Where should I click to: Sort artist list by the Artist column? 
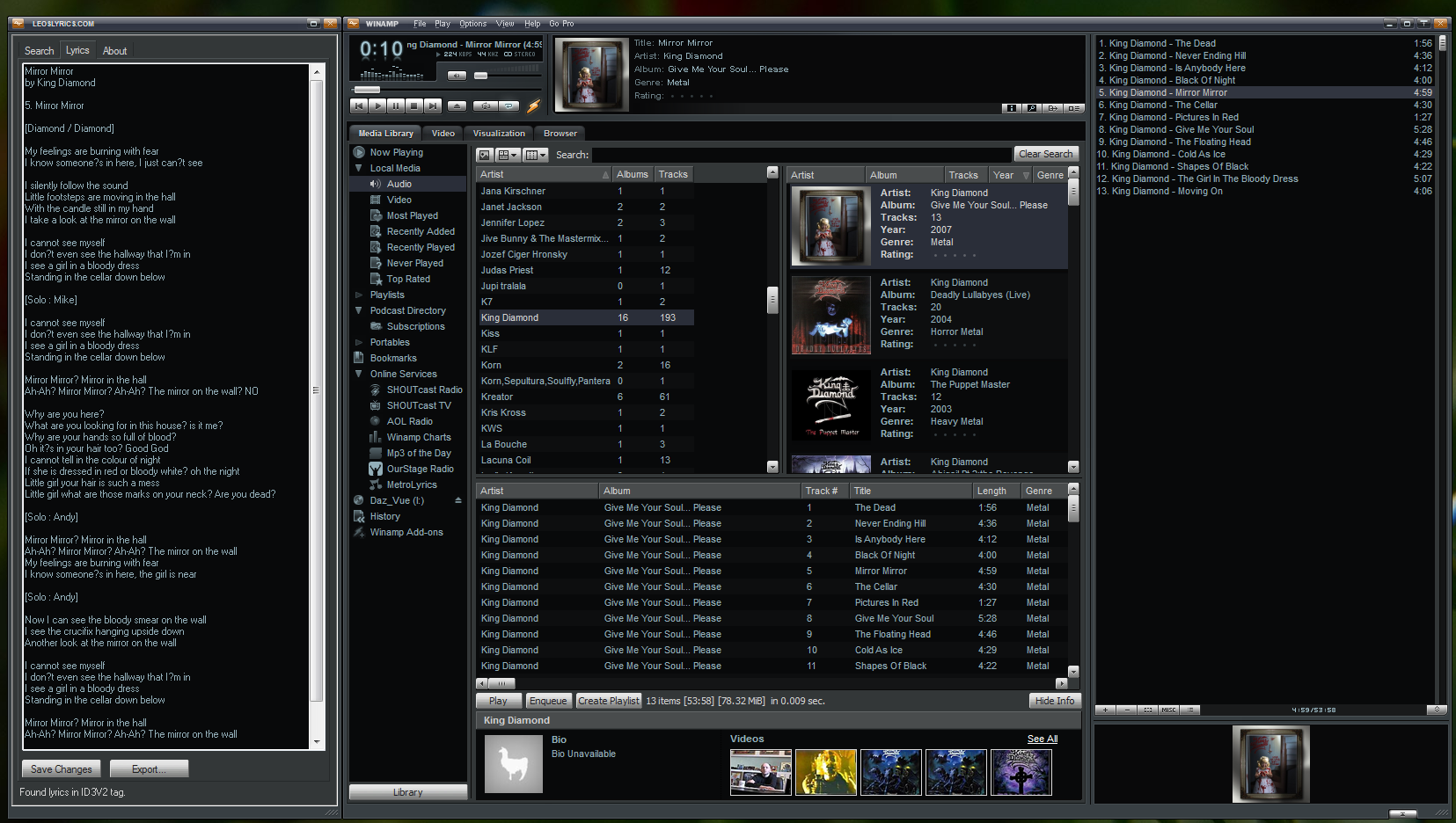pyautogui.click(x=543, y=174)
